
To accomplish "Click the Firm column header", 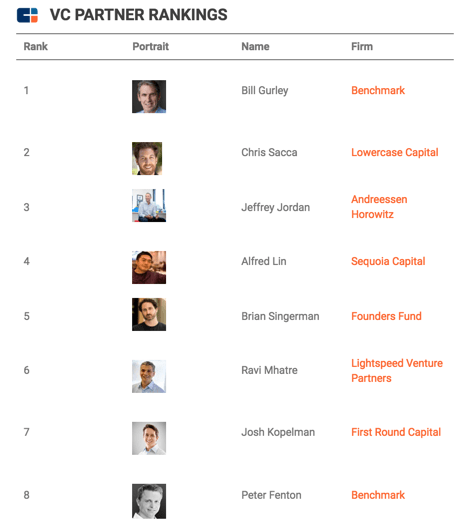I will pos(362,46).
